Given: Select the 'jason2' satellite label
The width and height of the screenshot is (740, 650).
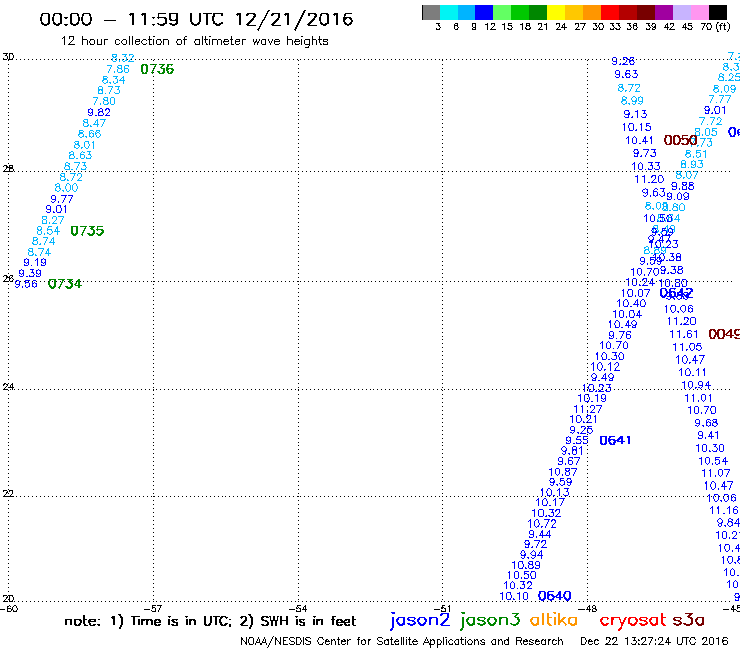Looking at the screenshot, I should tap(420, 620).
